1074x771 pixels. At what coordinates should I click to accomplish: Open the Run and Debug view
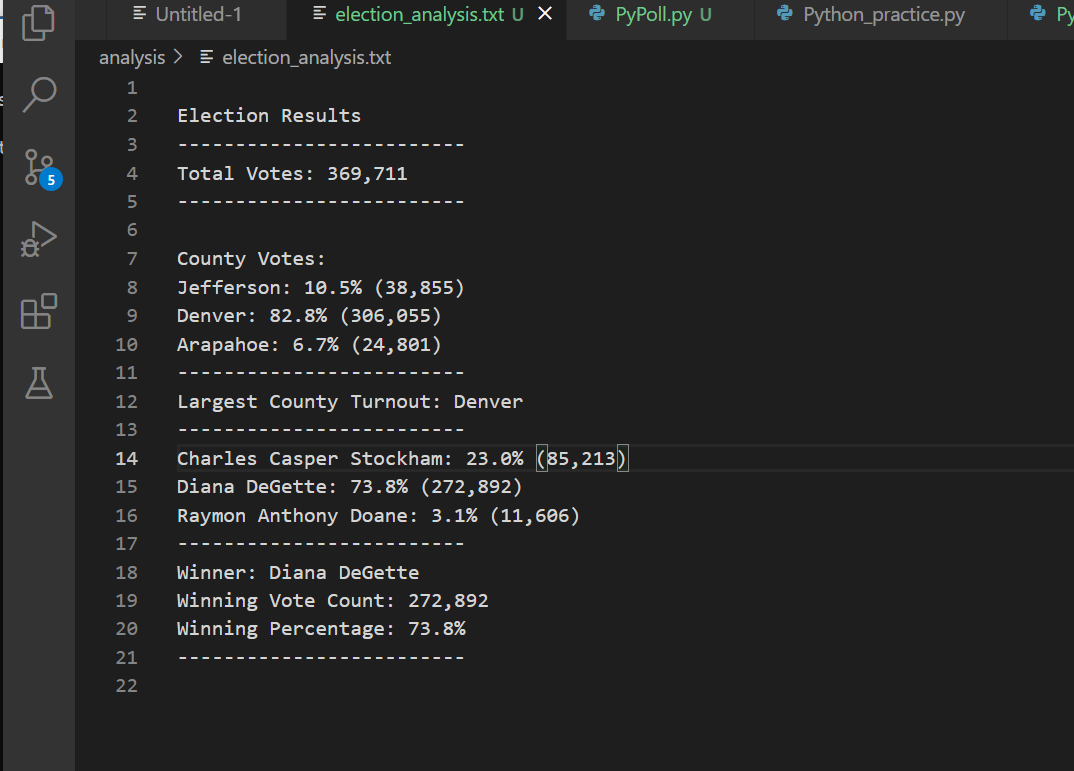[x=38, y=239]
